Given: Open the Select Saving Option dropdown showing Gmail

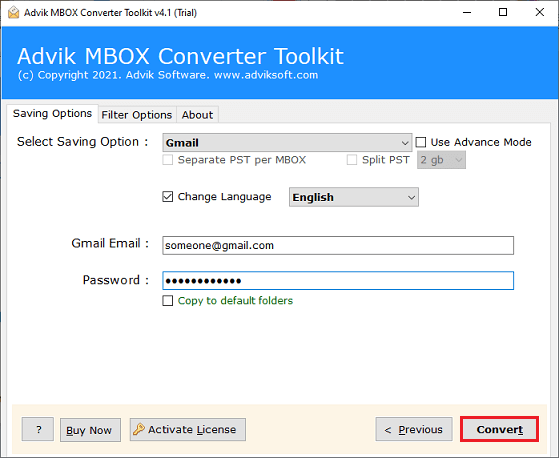Looking at the screenshot, I should pos(287,143).
